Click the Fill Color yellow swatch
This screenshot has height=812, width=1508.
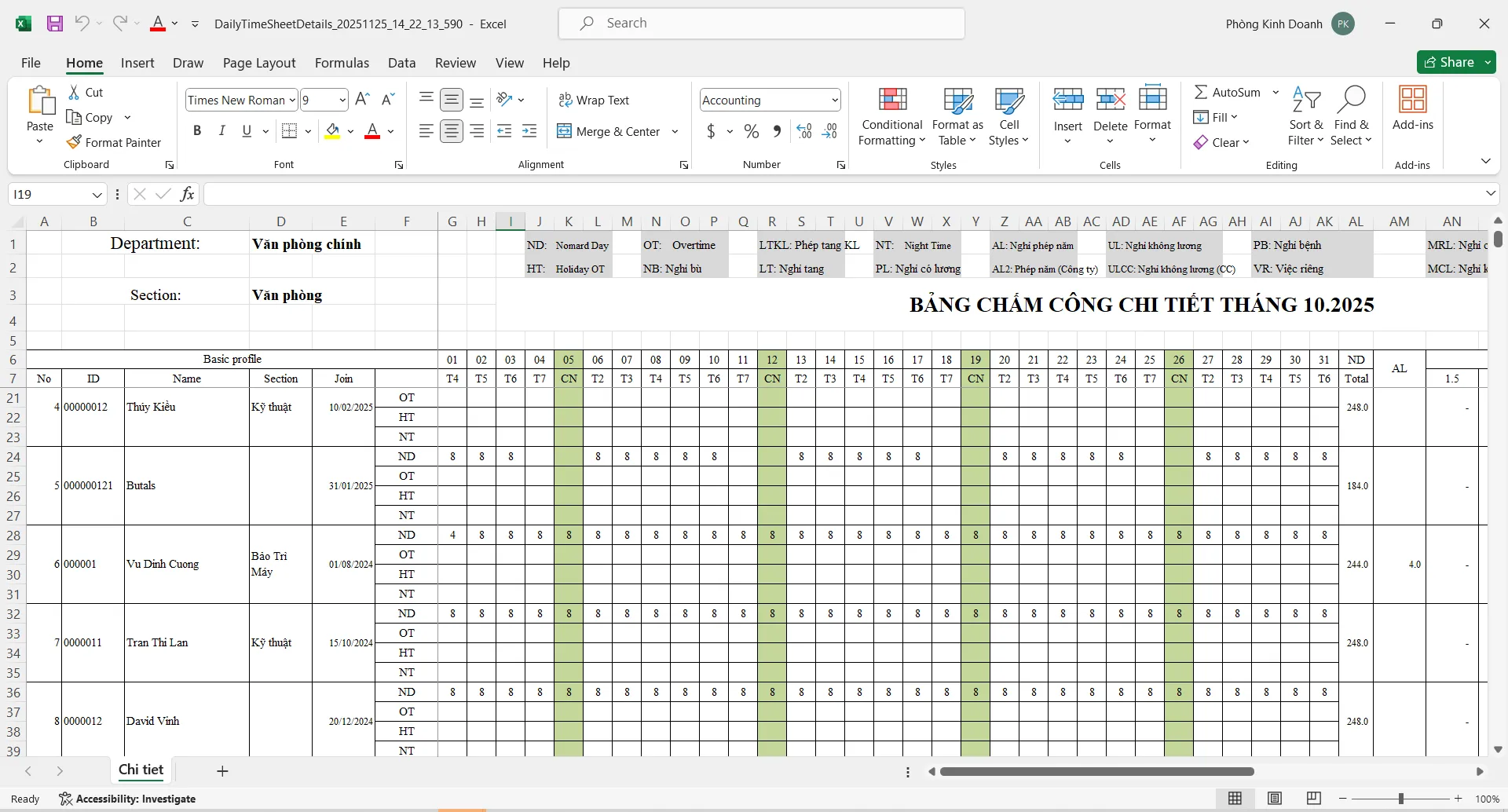click(x=332, y=131)
